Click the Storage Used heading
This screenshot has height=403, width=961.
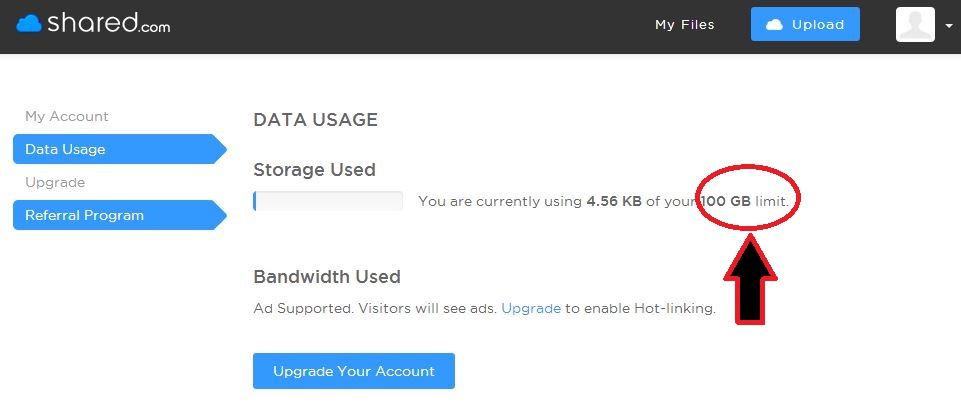tap(314, 170)
